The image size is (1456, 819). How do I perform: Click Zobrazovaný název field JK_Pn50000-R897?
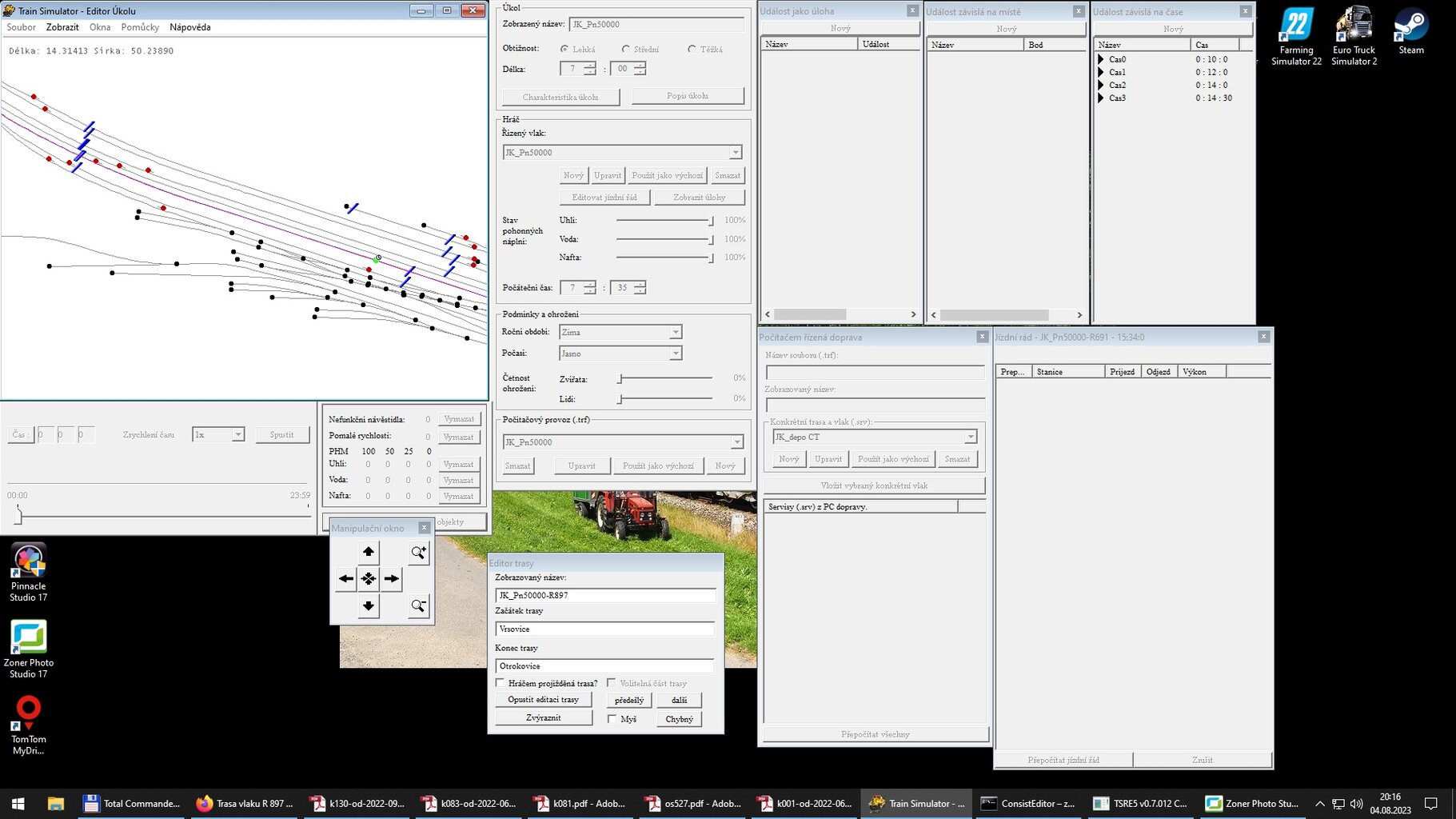[x=604, y=595]
